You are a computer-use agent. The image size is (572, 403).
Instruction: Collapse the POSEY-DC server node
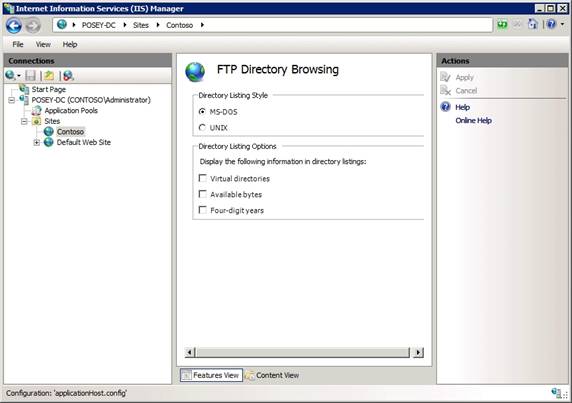pos(12,100)
